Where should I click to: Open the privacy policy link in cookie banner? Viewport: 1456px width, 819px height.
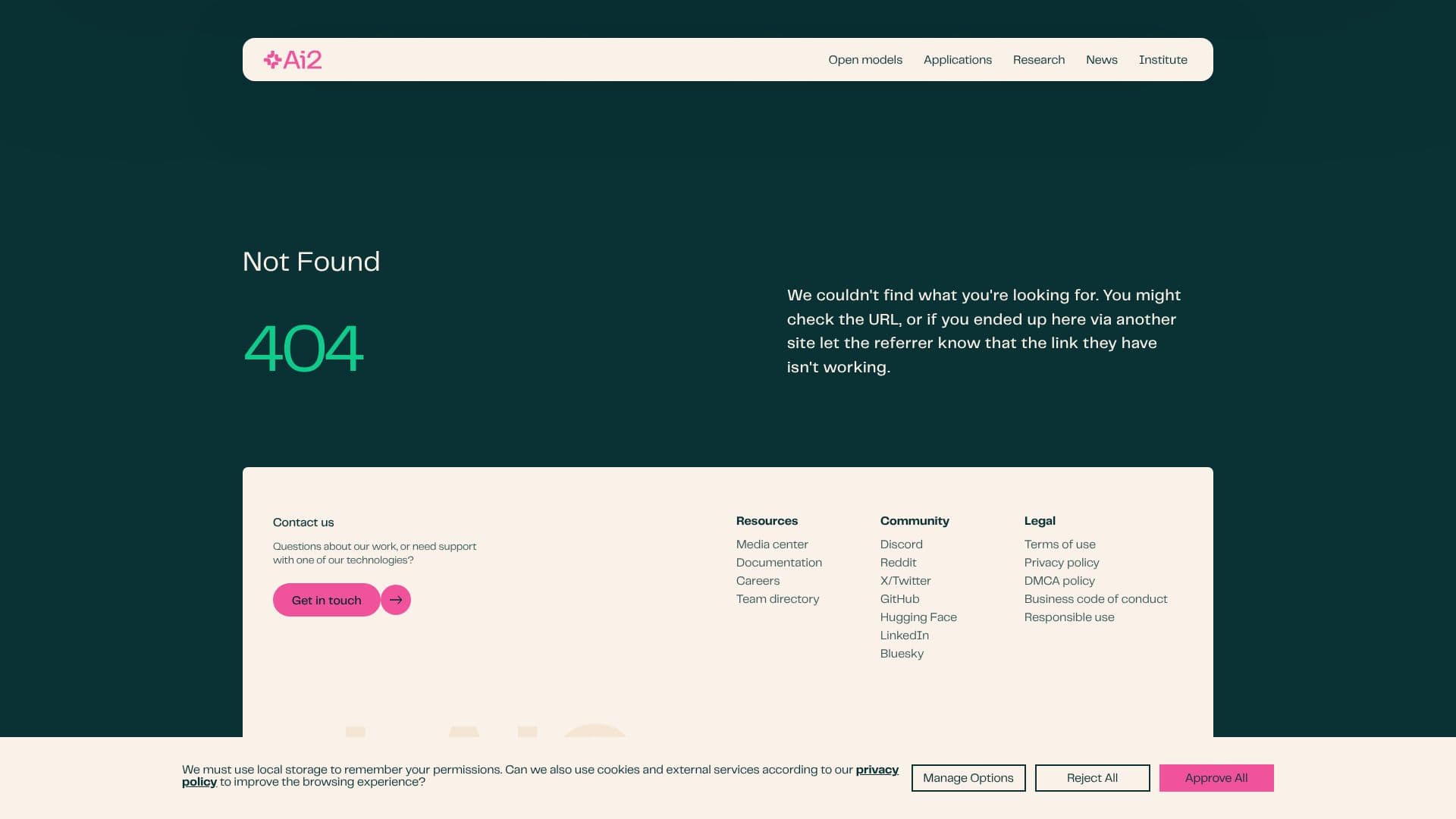tap(877, 770)
